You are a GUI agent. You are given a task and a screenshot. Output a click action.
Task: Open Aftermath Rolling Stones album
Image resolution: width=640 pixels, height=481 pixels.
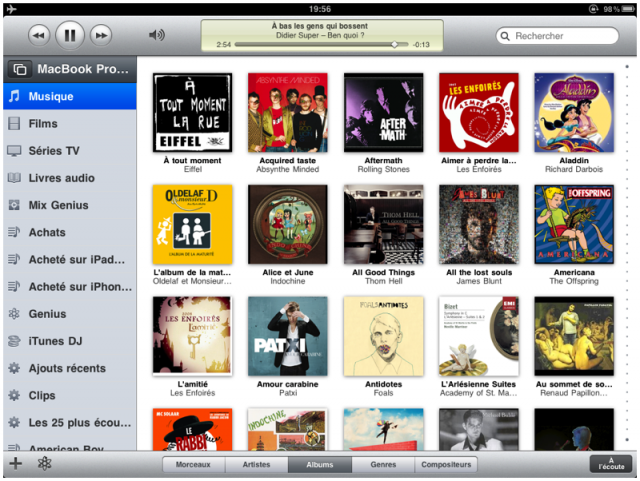point(383,113)
